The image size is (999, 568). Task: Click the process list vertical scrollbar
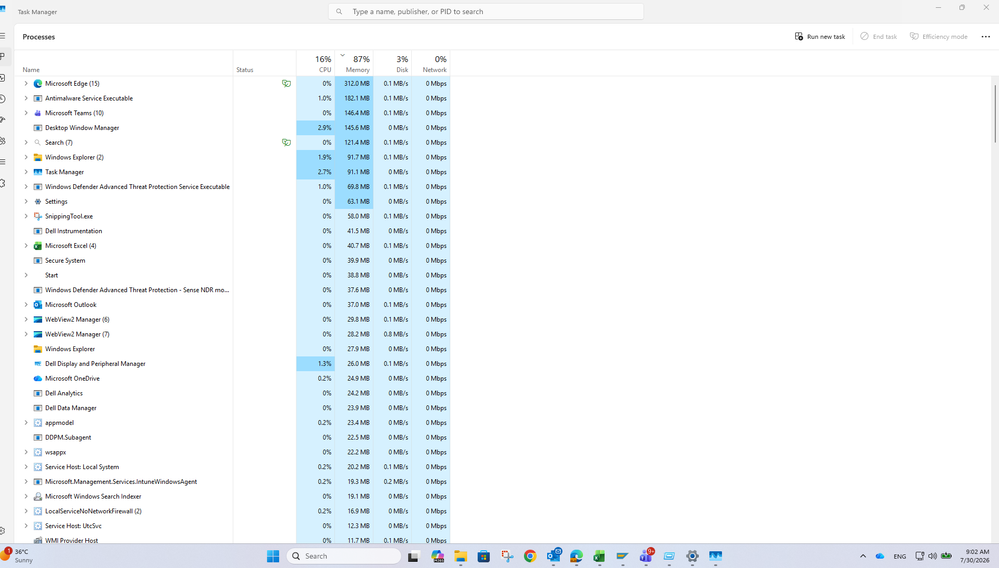tap(995, 113)
